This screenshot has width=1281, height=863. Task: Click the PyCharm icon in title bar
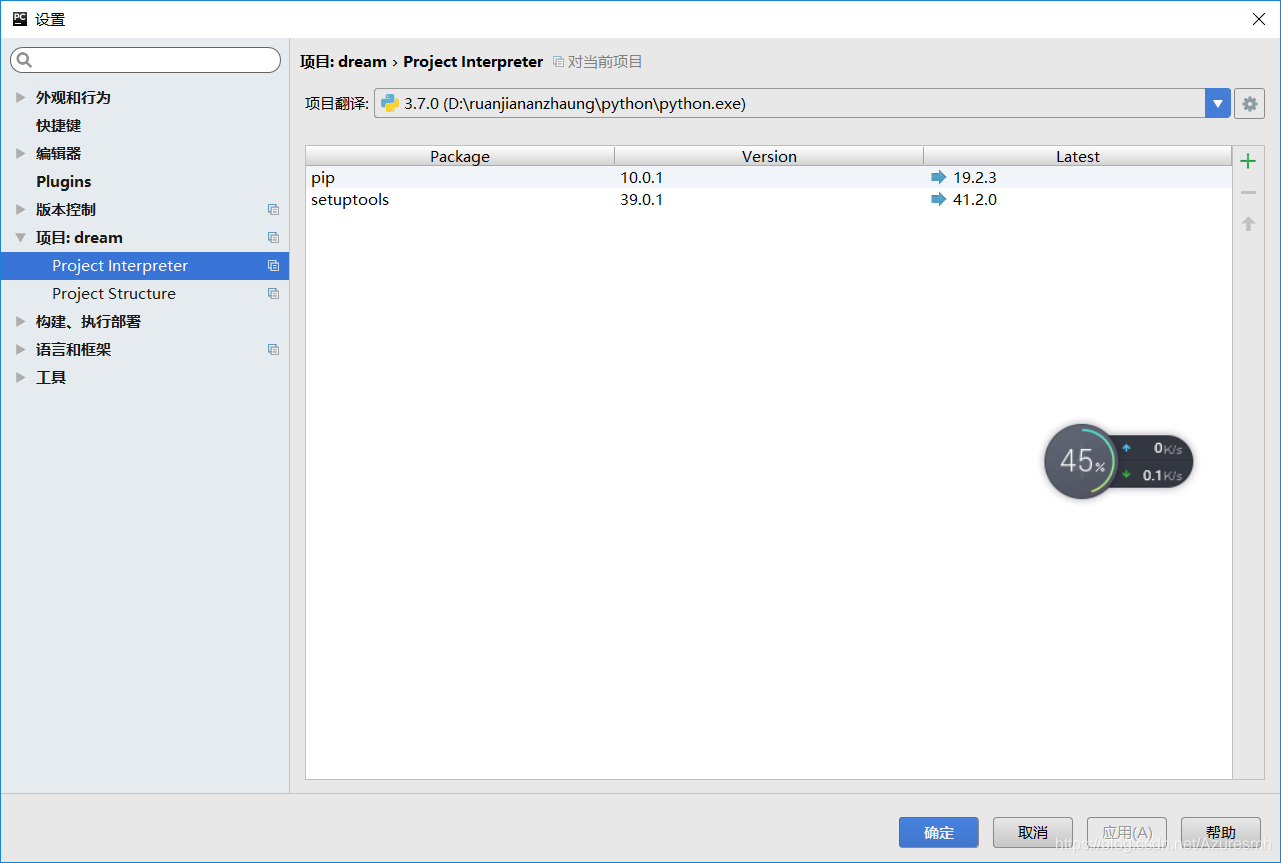coord(19,18)
